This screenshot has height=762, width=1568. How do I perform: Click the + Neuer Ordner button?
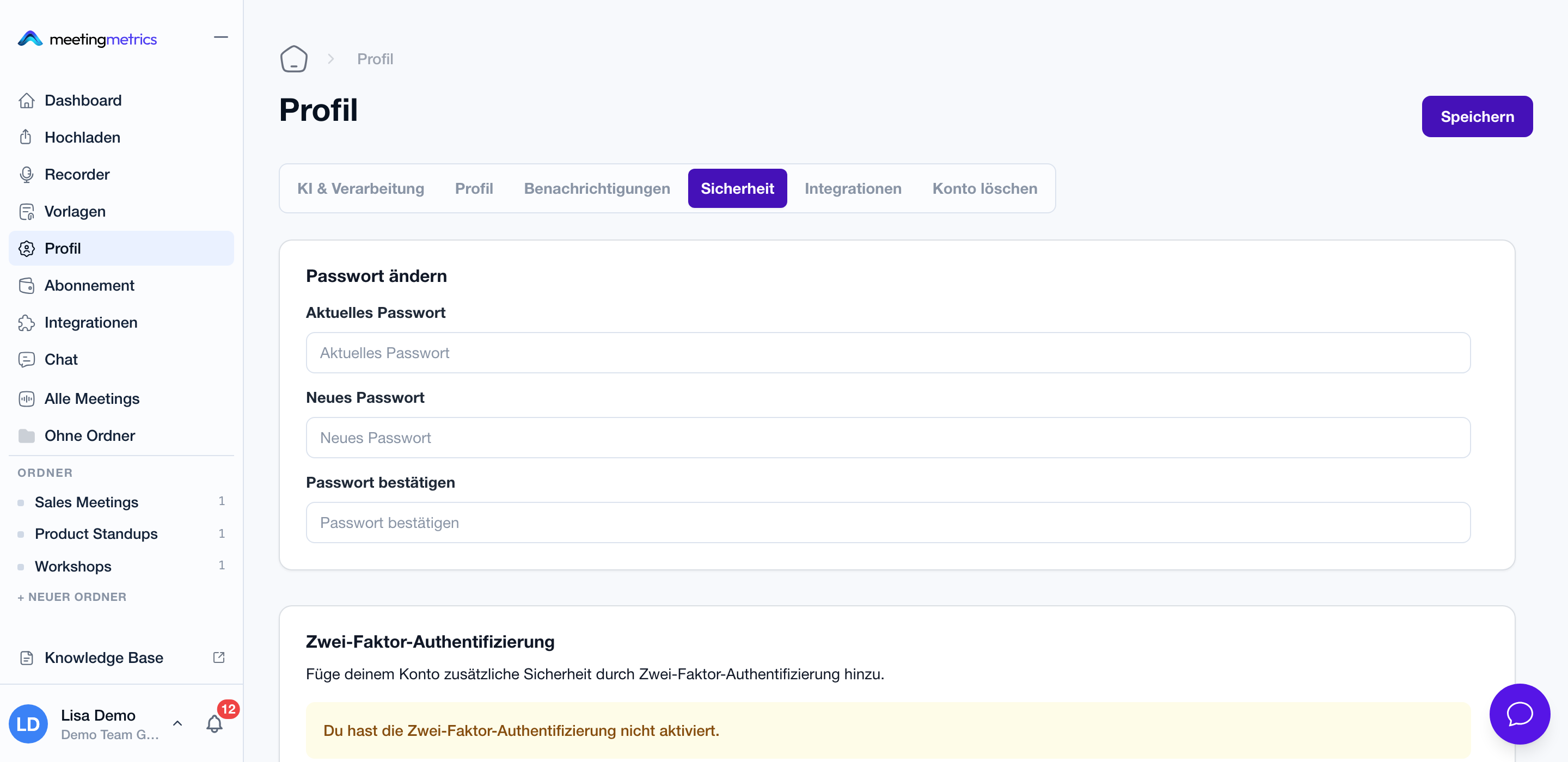click(72, 597)
